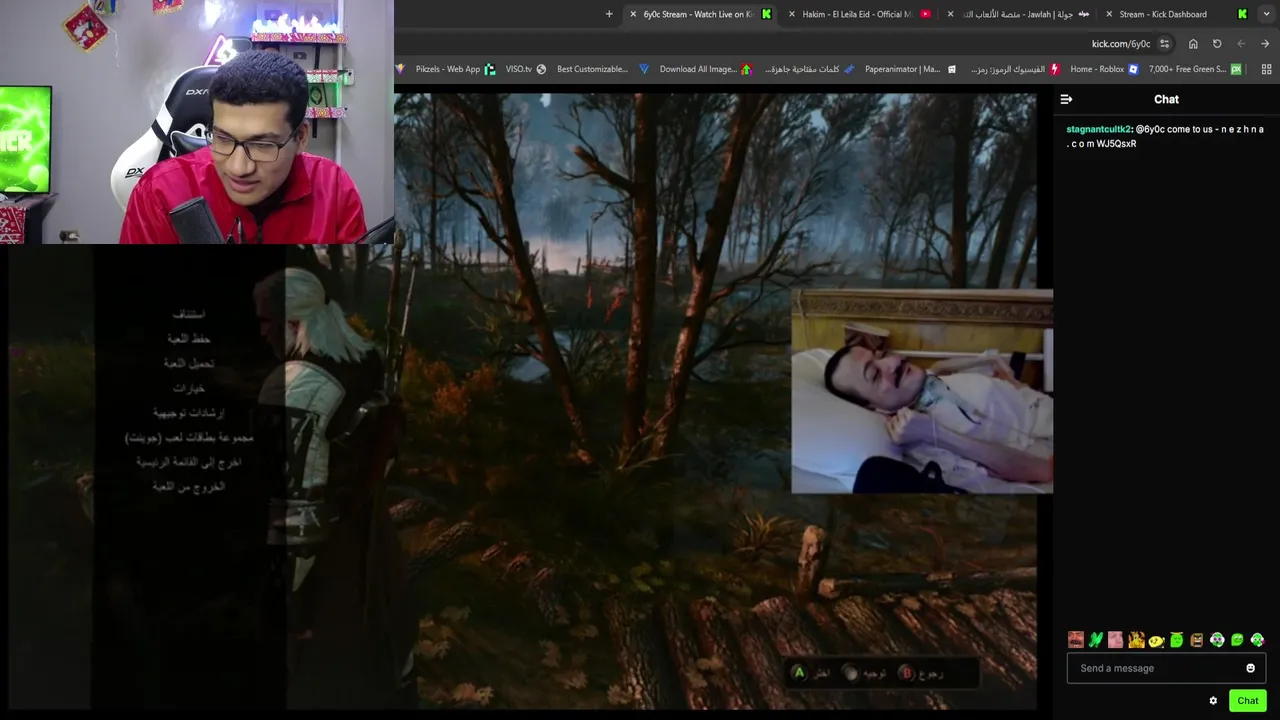Insert the pink close-up face emote

pos(1116,640)
